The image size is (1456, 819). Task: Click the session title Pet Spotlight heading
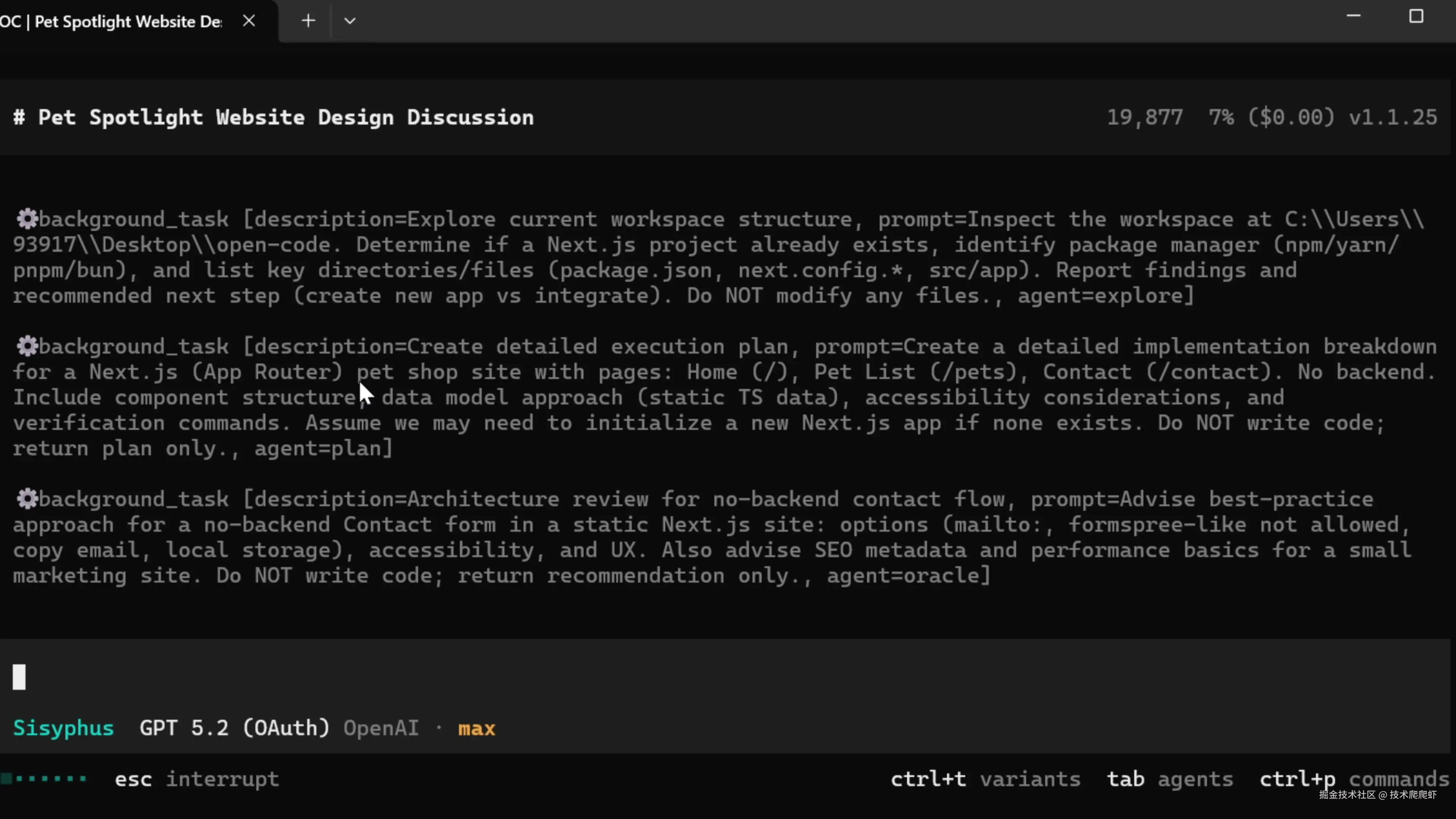tap(273, 118)
